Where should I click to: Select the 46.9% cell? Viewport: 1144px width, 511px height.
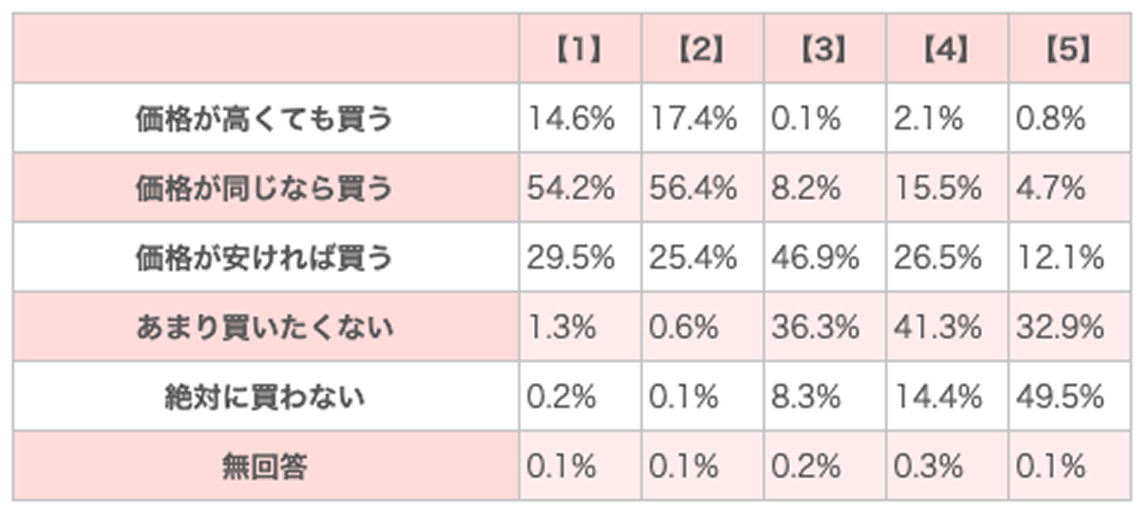coord(815,258)
